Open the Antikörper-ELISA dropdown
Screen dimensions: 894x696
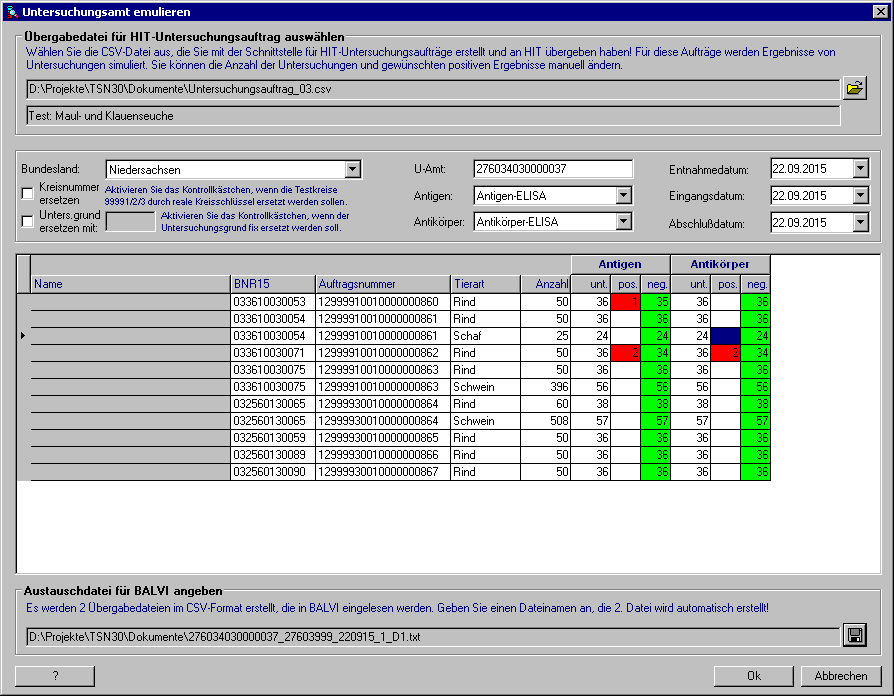click(624, 222)
